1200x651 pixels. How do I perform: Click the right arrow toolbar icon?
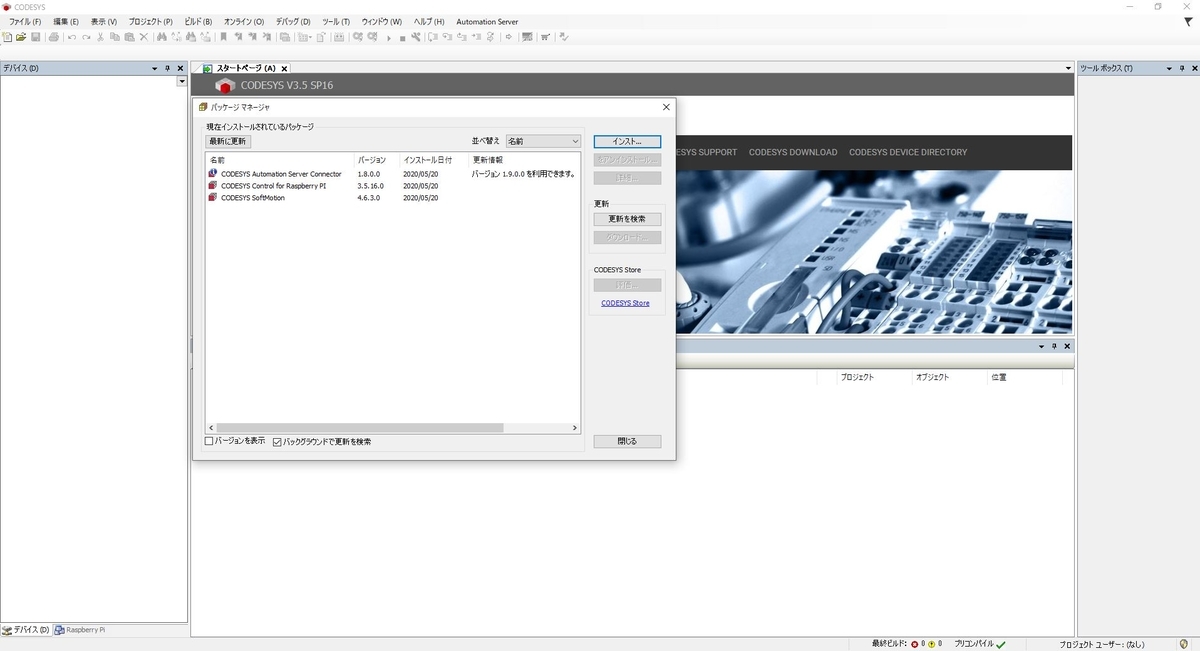(x=509, y=37)
